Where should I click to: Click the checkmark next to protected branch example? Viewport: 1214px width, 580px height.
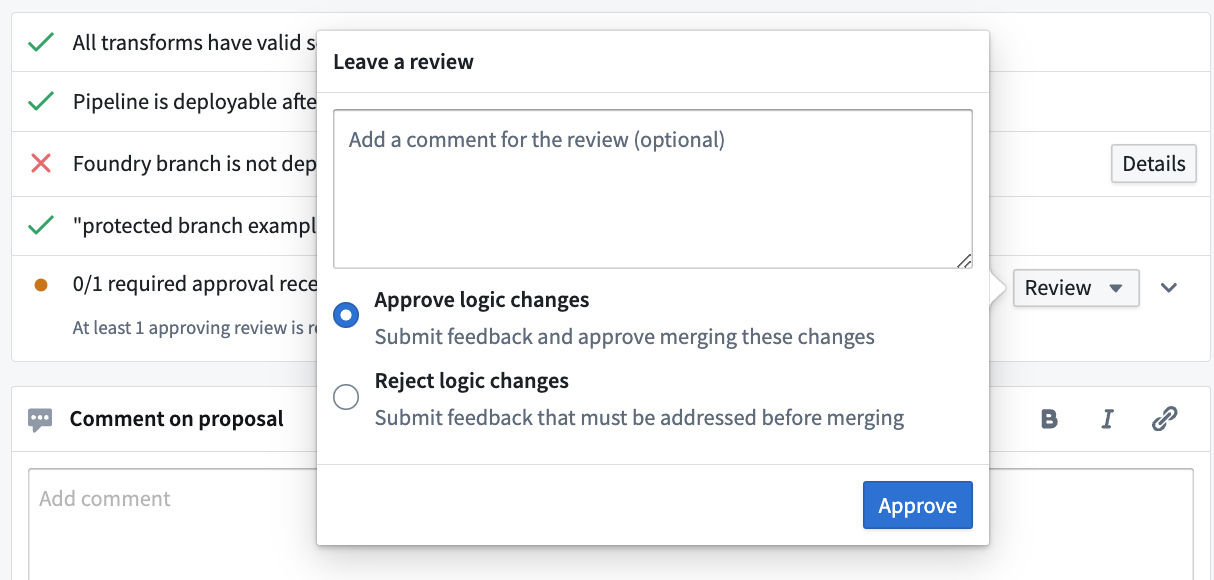pos(43,225)
